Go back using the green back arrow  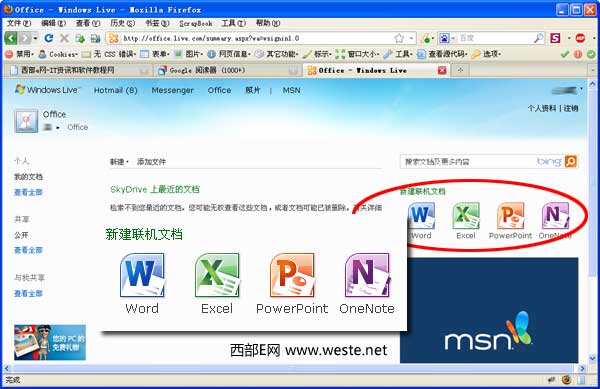[11, 38]
